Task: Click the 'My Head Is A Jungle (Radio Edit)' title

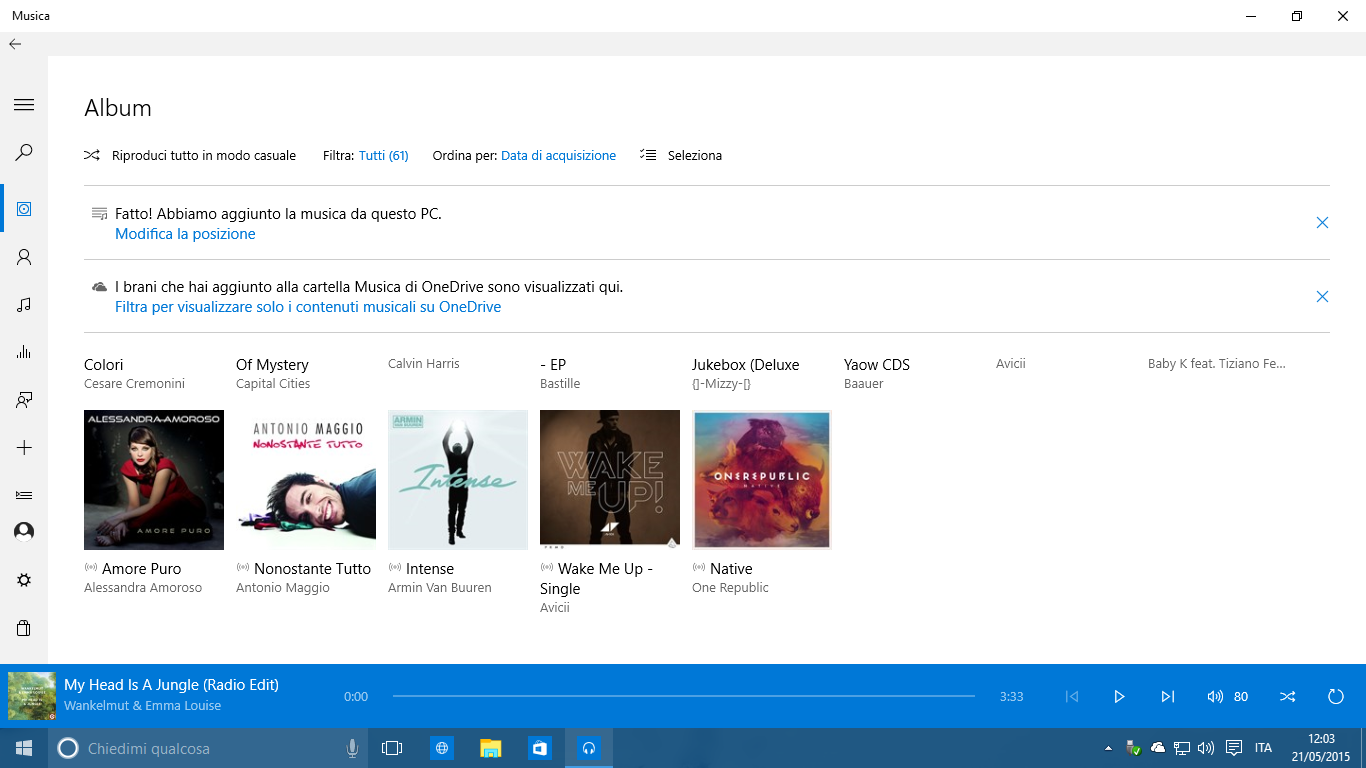Action: tap(171, 685)
